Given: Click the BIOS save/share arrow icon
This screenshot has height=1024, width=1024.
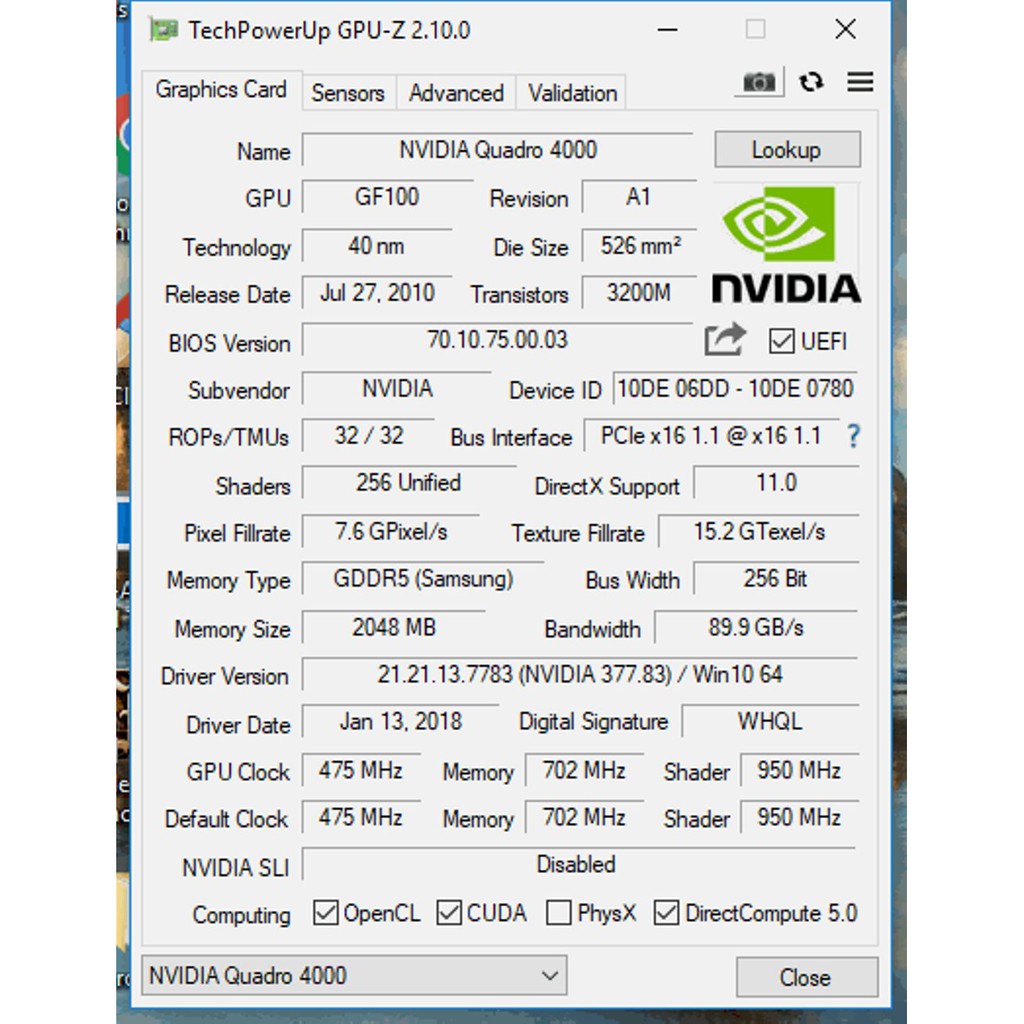Looking at the screenshot, I should tap(725, 339).
